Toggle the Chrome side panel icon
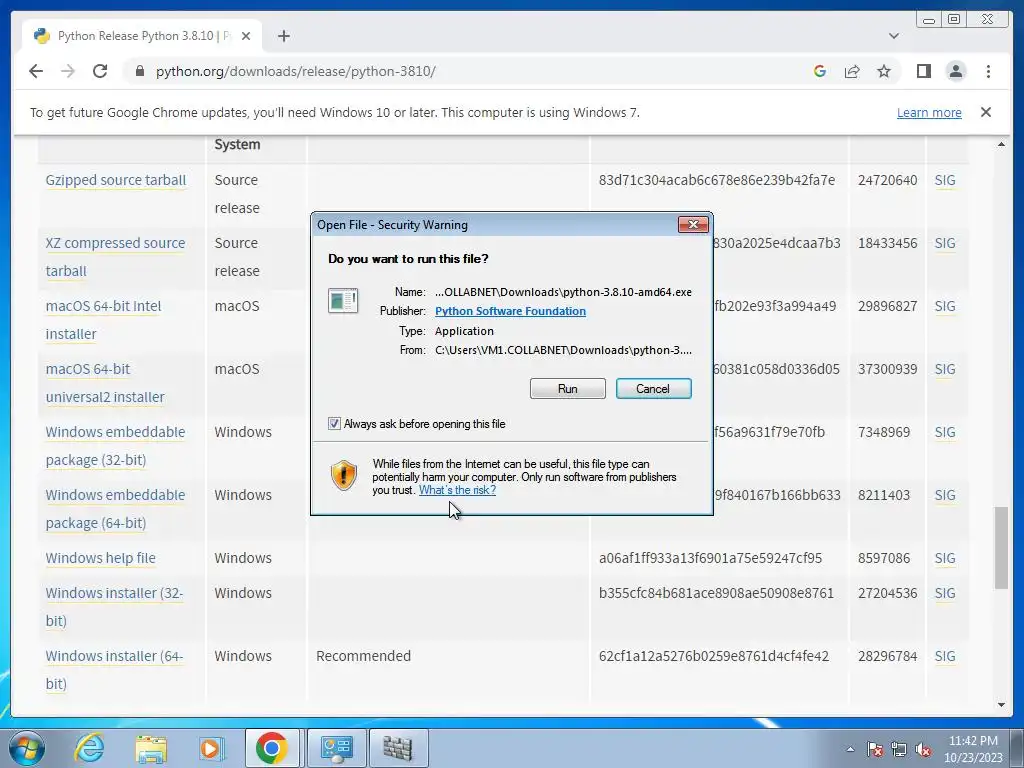The image size is (1024, 768). tap(923, 71)
